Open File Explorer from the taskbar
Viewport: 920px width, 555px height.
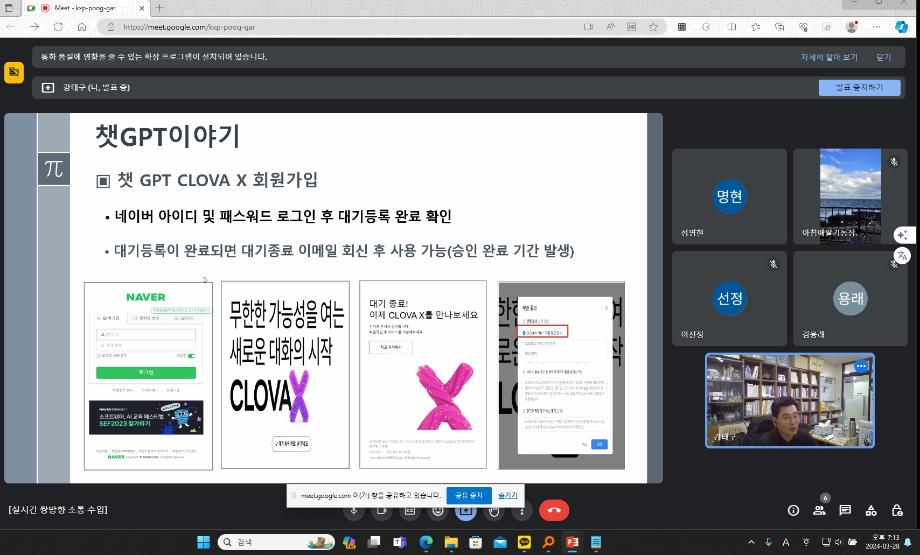451,542
